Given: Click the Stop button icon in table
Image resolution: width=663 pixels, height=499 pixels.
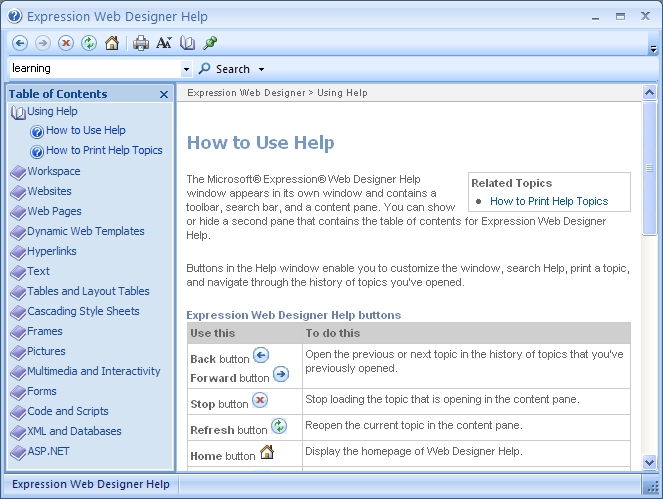Looking at the screenshot, I should pos(260,400).
